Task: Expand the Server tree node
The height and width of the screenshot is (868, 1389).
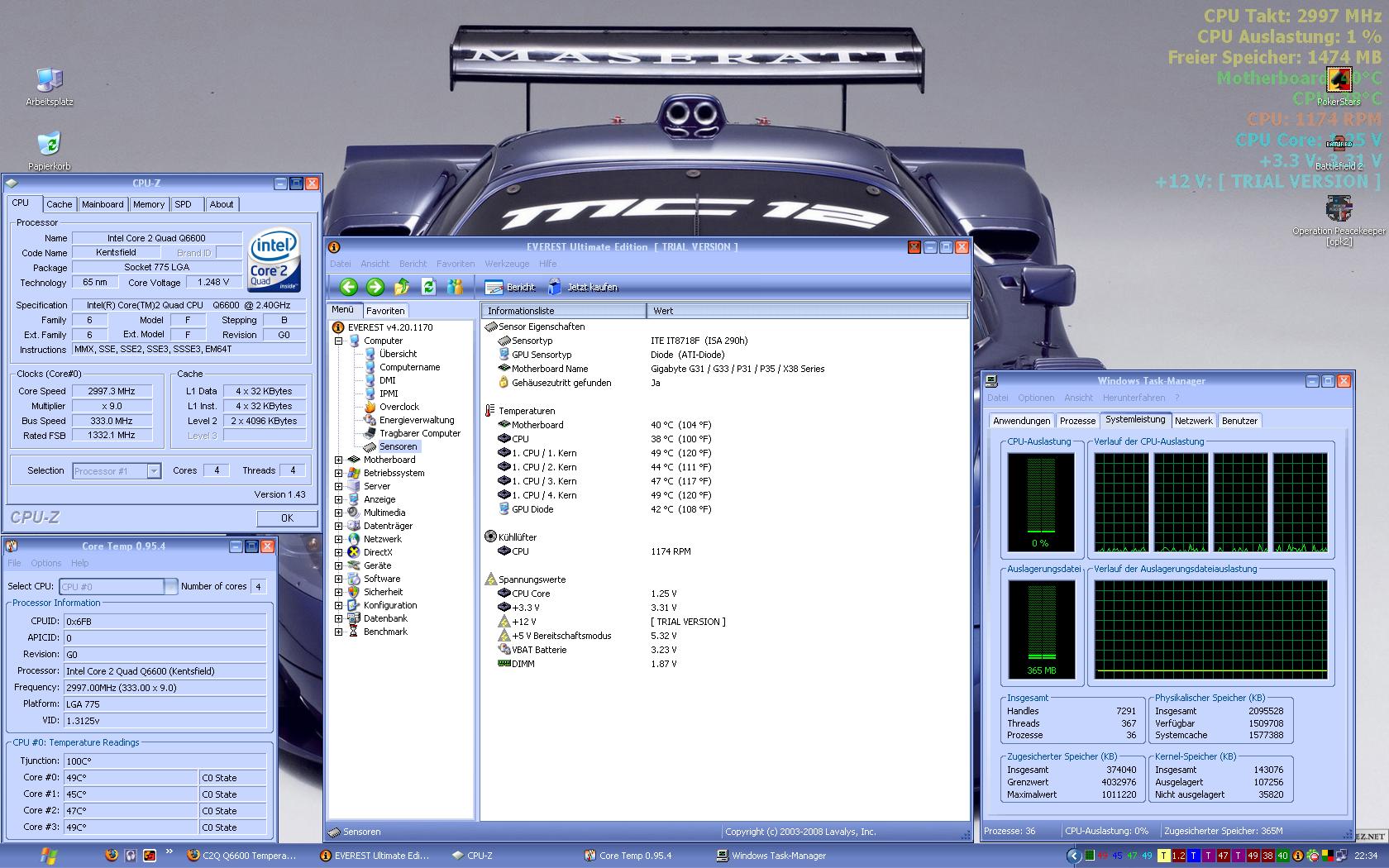Action: (x=338, y=486)
